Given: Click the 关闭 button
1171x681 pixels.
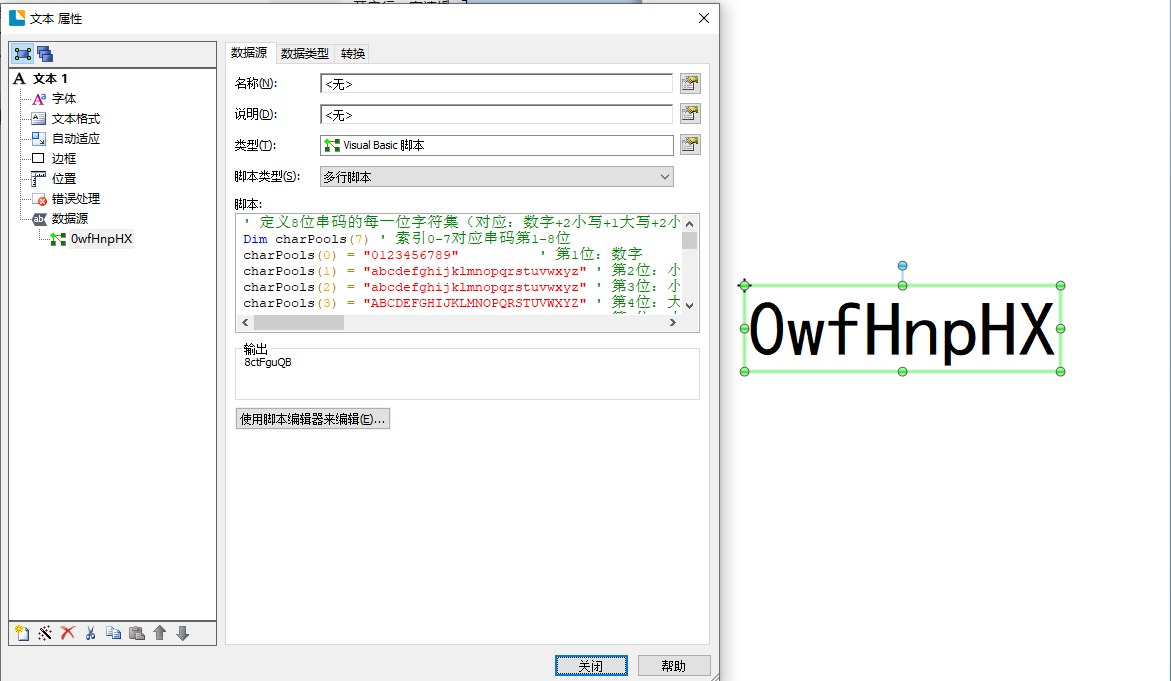Looking at the screenshot, I should coord(591,666).
